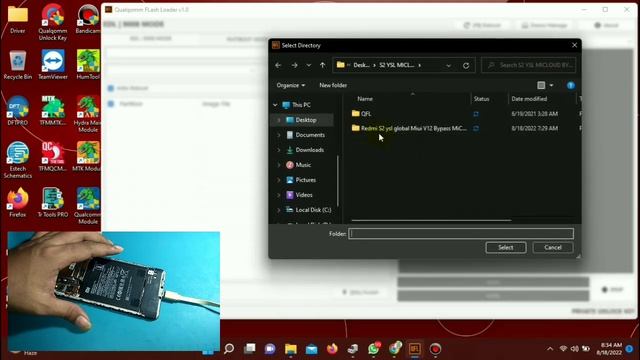Open the HumTool desktop shortcut
Image resolution: width=640 pixels, height=360 pixels.
coord(88,65)
